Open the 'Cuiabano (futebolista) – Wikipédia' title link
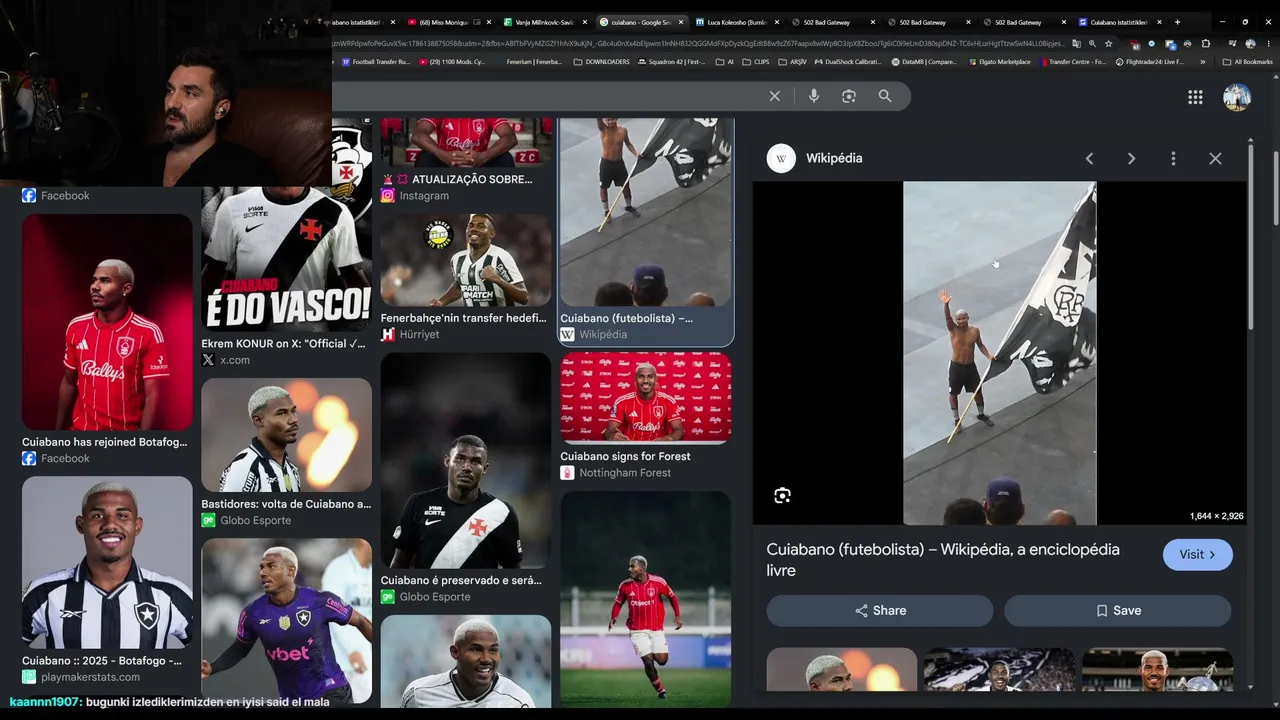Image resolution: width=1280 pixels, height=720 pixels. pyautogui.click(x=943, y=560)
